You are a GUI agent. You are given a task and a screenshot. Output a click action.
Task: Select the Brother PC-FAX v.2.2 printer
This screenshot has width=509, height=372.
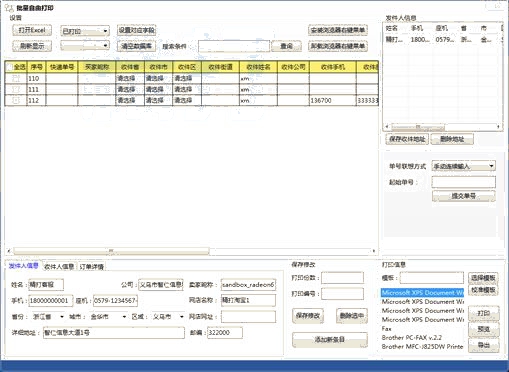pyautogui.click(x=412, y=337)
